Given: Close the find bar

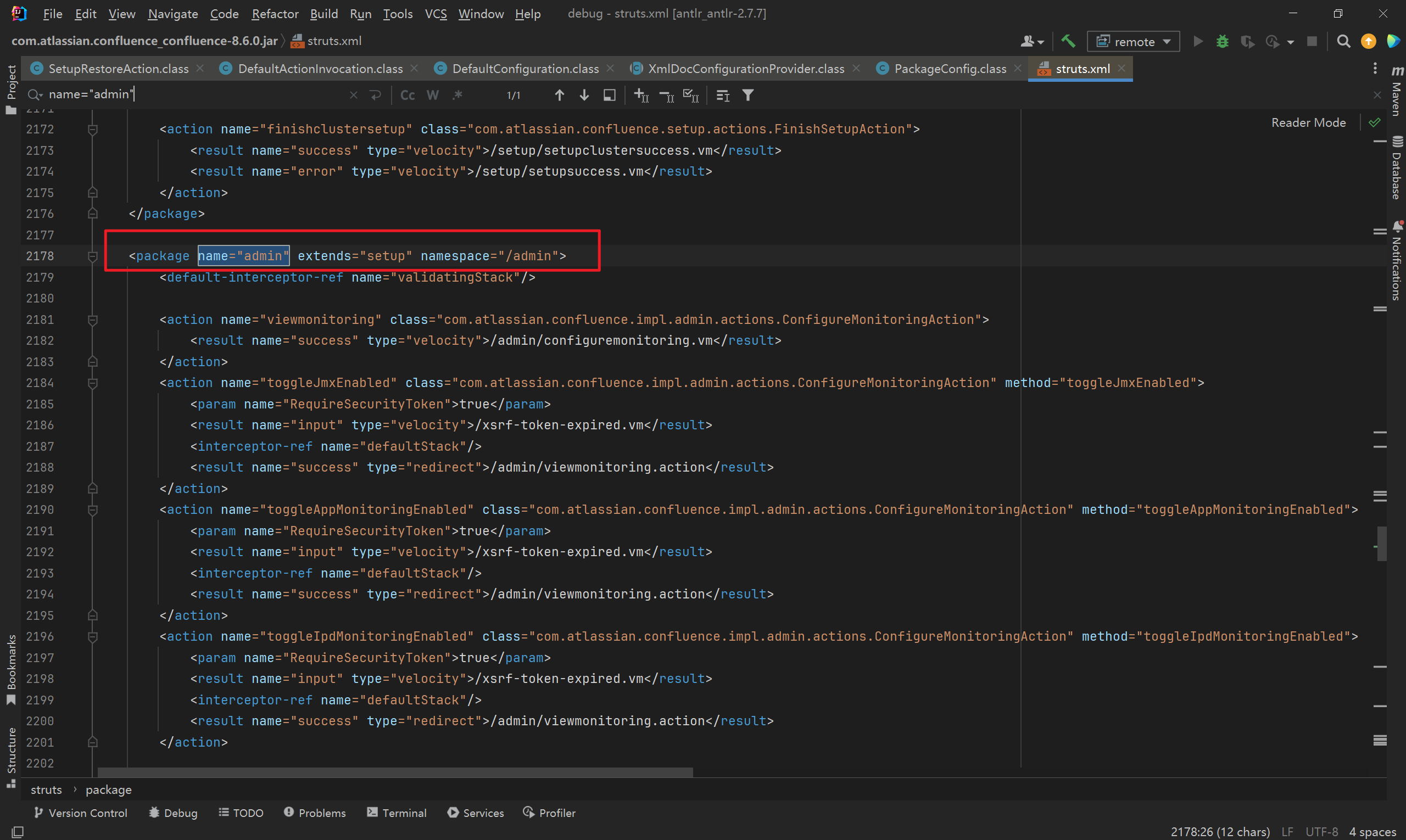Looking at the screenshot, I should point(1377,95).
